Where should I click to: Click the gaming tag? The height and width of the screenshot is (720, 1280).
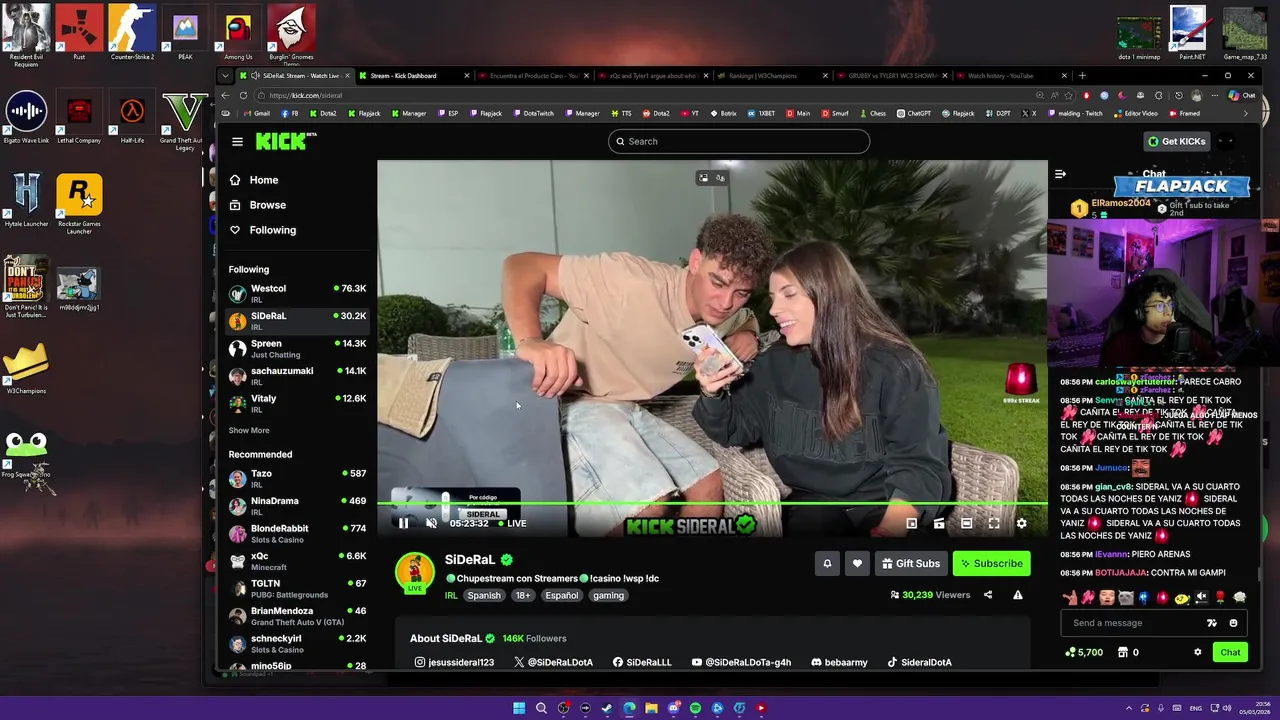click(608, 595)
